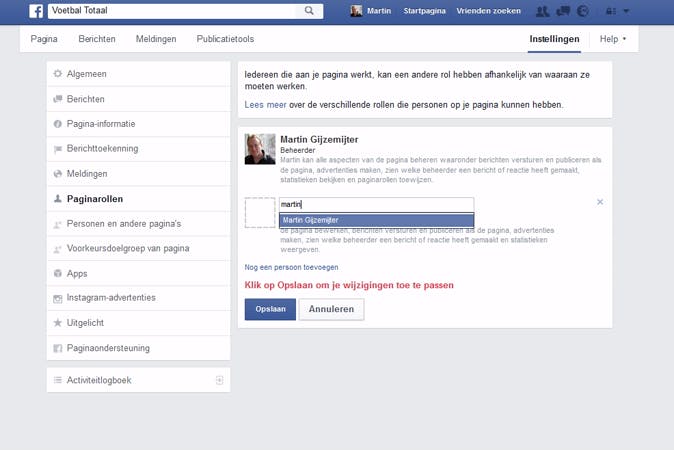Click icon beside Voorkeursdoelgroep van pagina
This screenshot has width=674, height=450.
click(58, 249)
